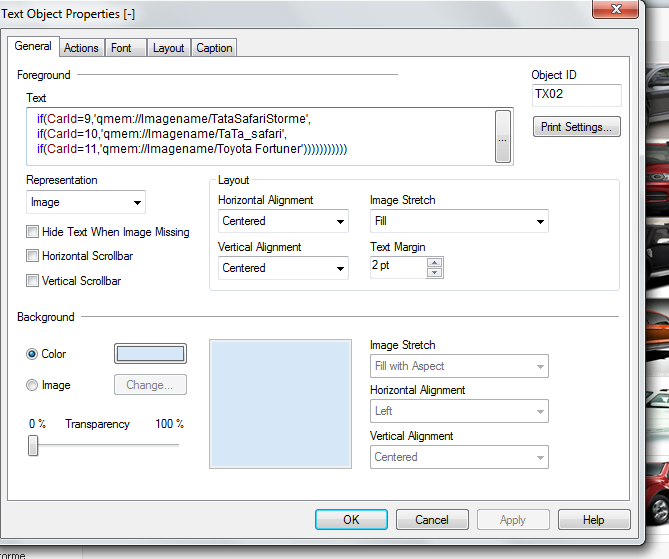Open background Vertical Alignment dropdown showing Centered
The height and width of the screenshot is (559, 669).
[459, 457]
